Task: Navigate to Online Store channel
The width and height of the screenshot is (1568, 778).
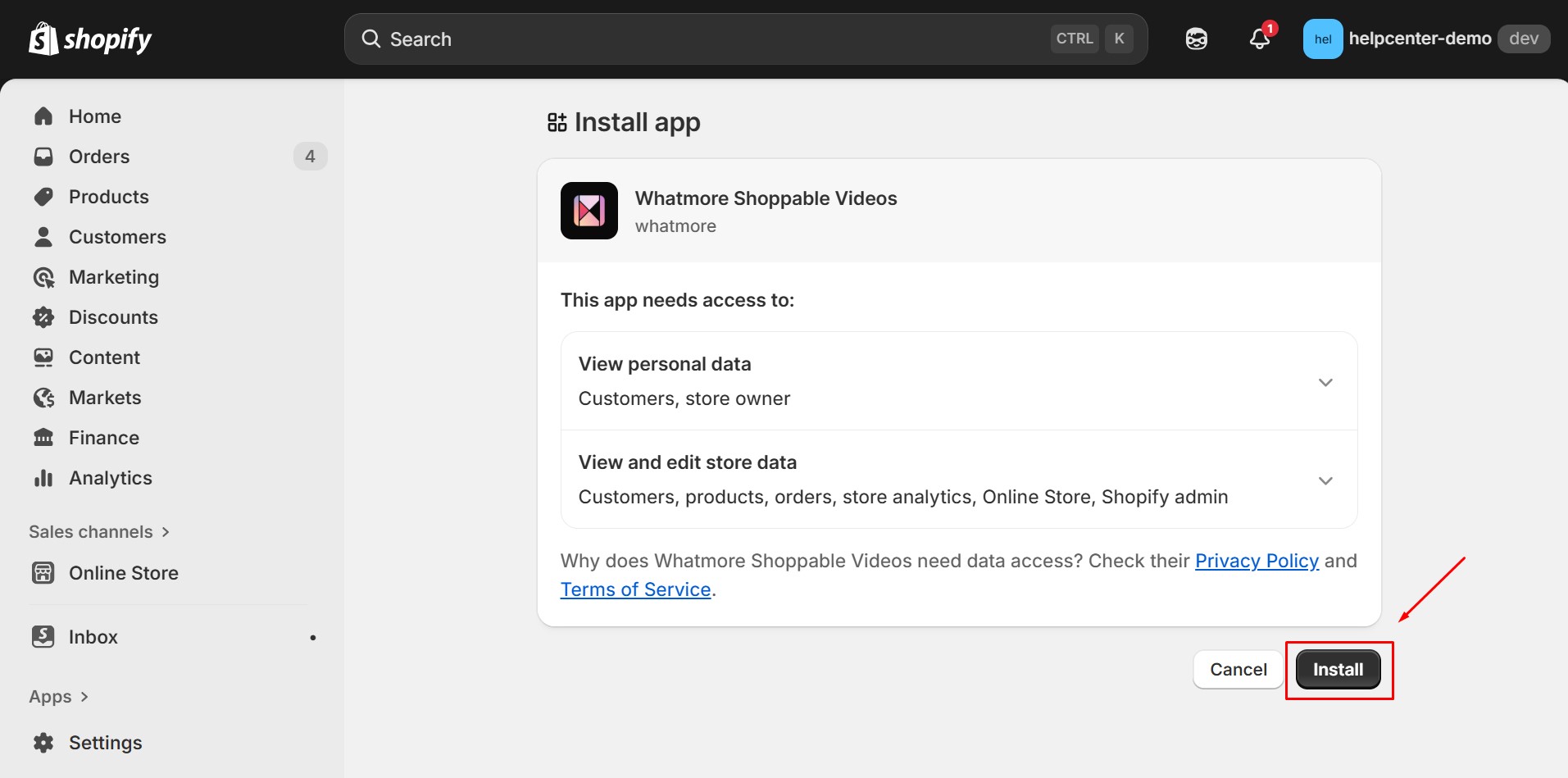Action: (123, 573)
